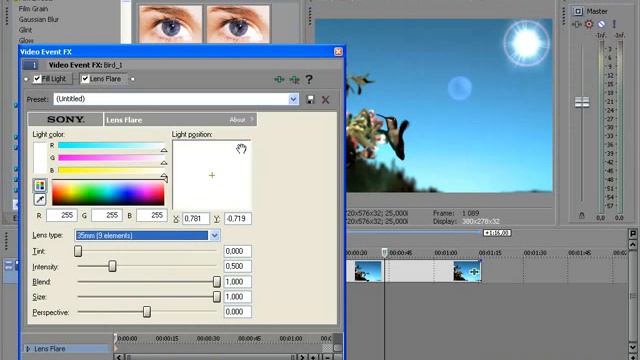Image resolution: width=640 pixels, height=360 pixels.
Task: Select the first bird clip on timeline
Action: pyautogui.click(x=368, y=272)
